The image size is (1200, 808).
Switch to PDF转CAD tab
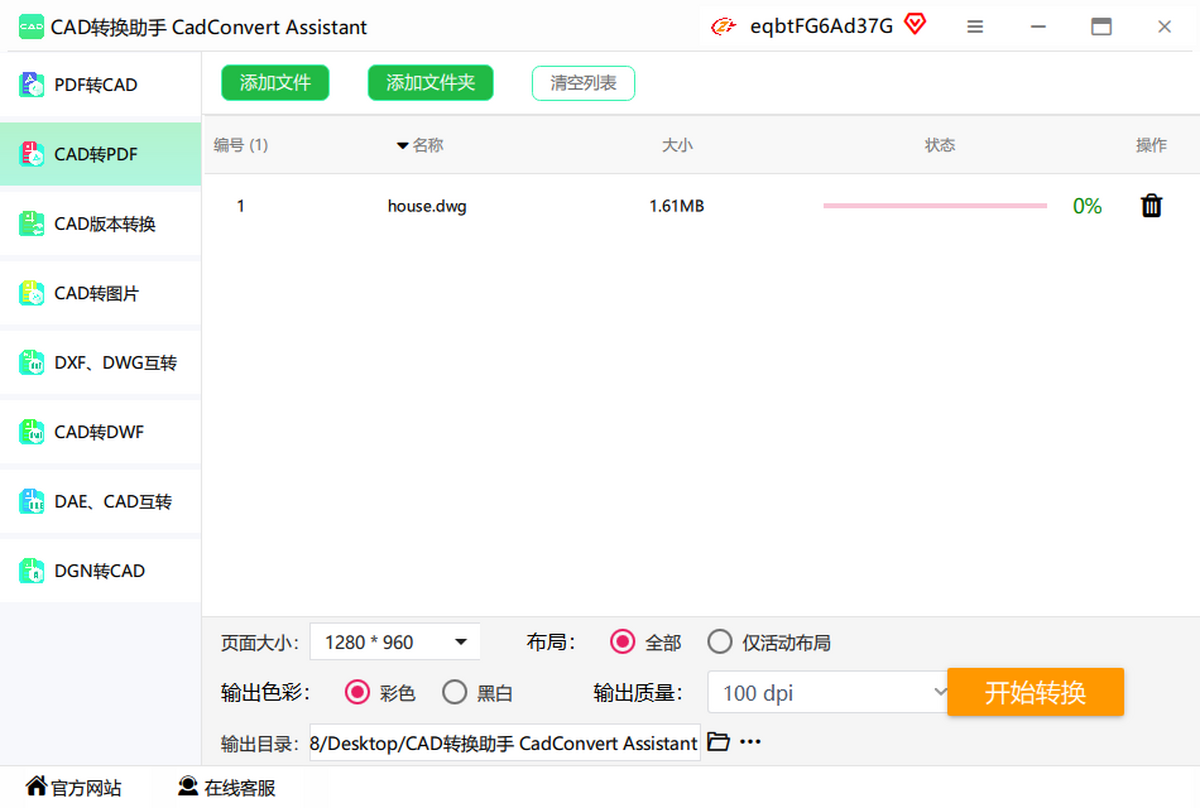[96, 85]
